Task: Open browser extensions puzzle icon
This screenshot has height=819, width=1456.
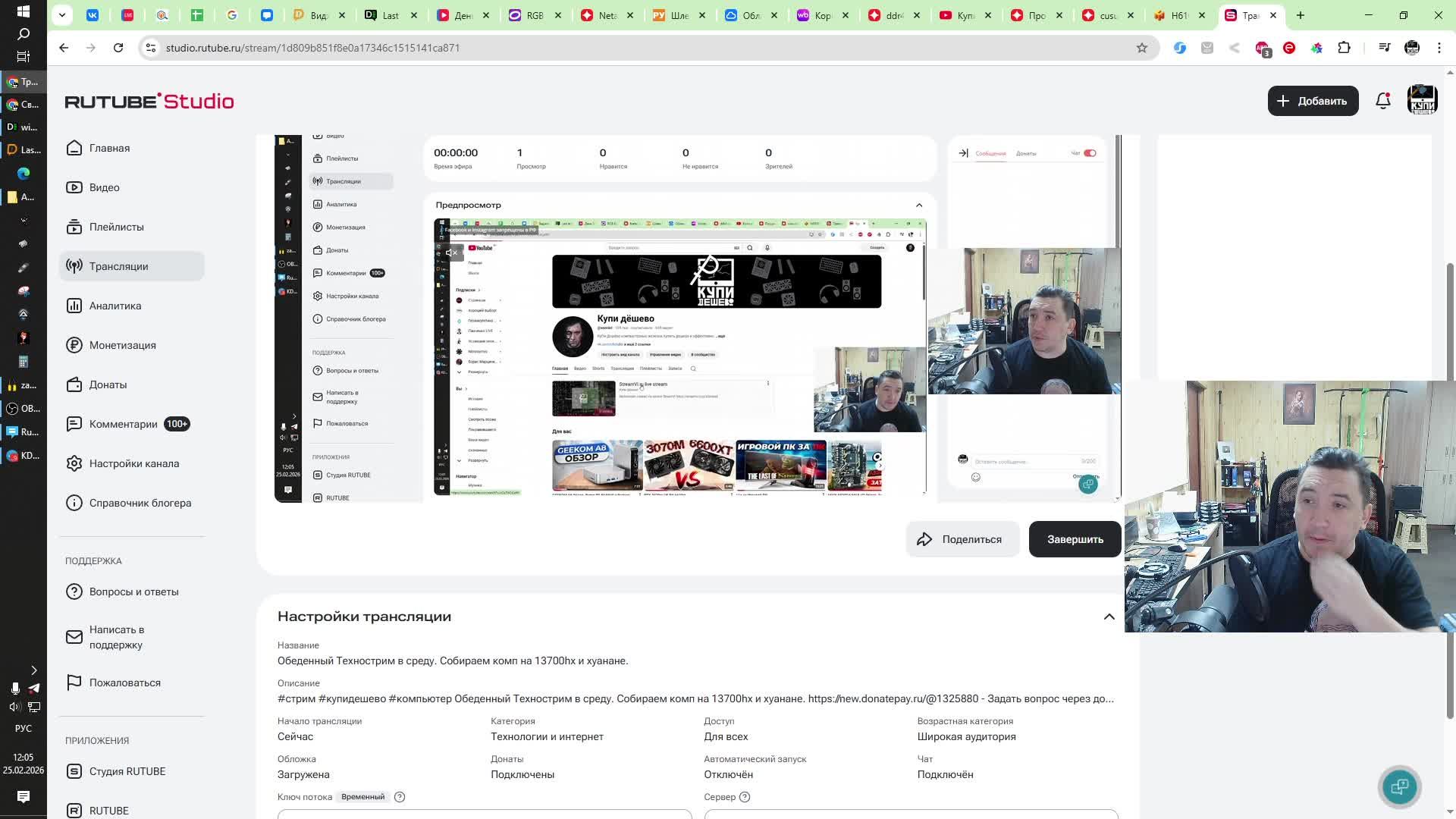Action: pos(1344,48)
